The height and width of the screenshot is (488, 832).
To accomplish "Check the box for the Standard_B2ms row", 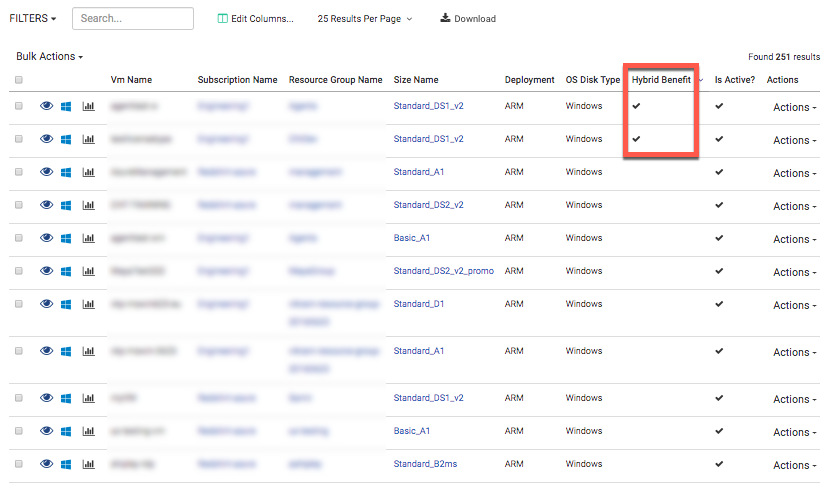I will coord(19,464).
